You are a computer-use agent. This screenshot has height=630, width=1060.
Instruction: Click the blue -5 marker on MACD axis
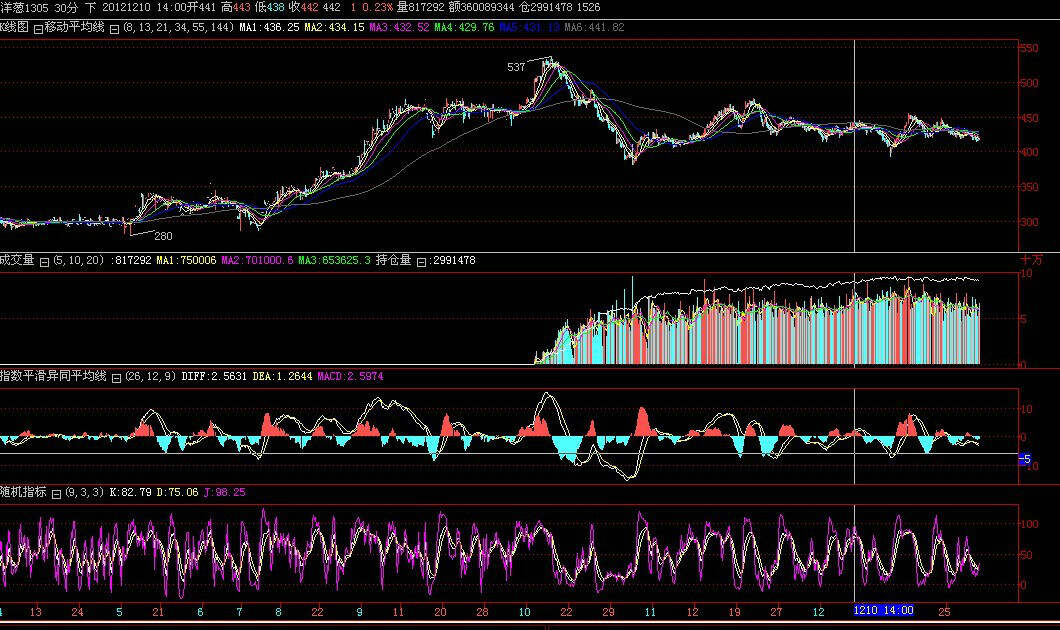1025,460
